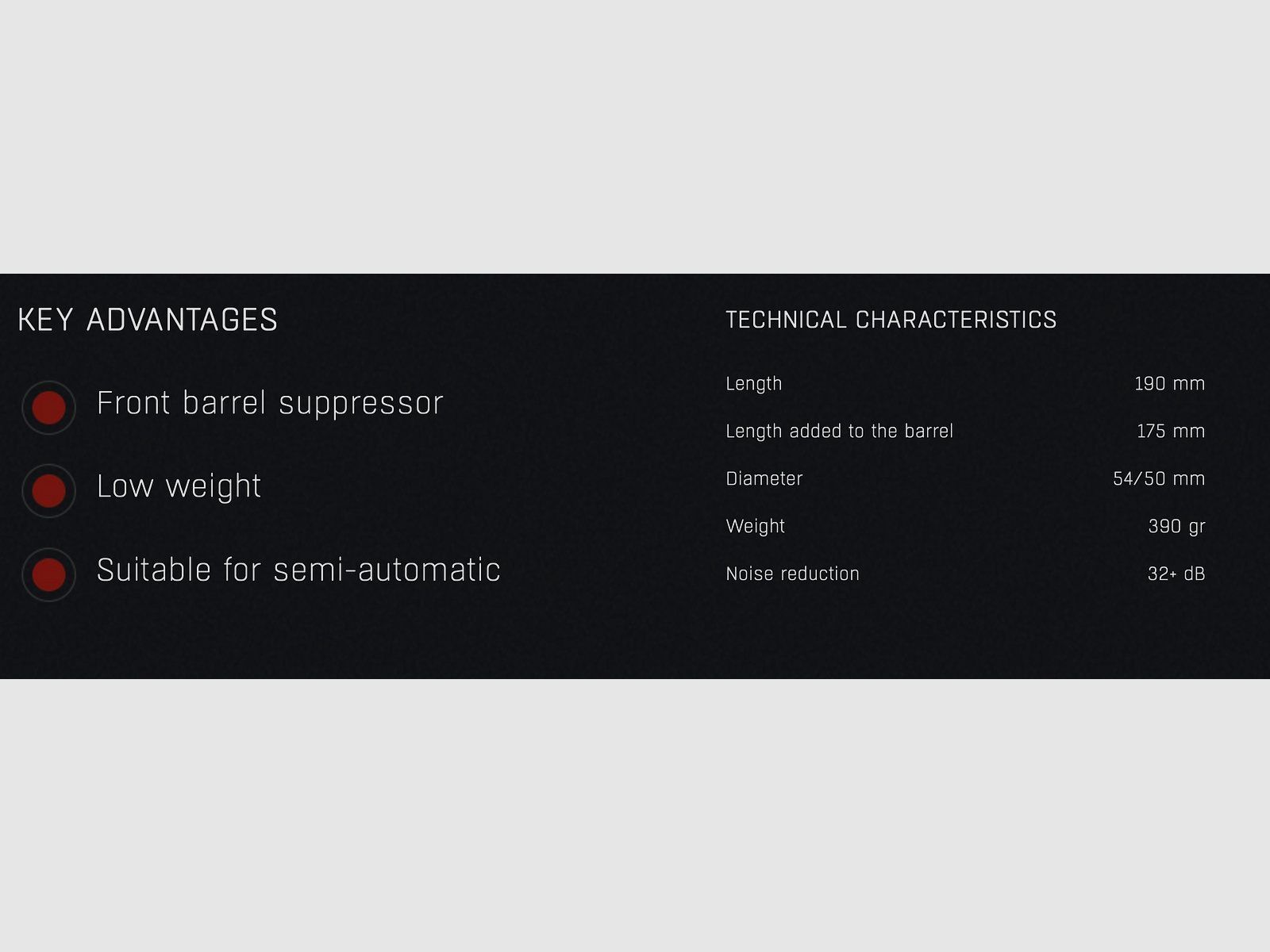Screen dimensions: 1270x952
Task: Click the Length added to the barrel label
Action: (839, 431)
